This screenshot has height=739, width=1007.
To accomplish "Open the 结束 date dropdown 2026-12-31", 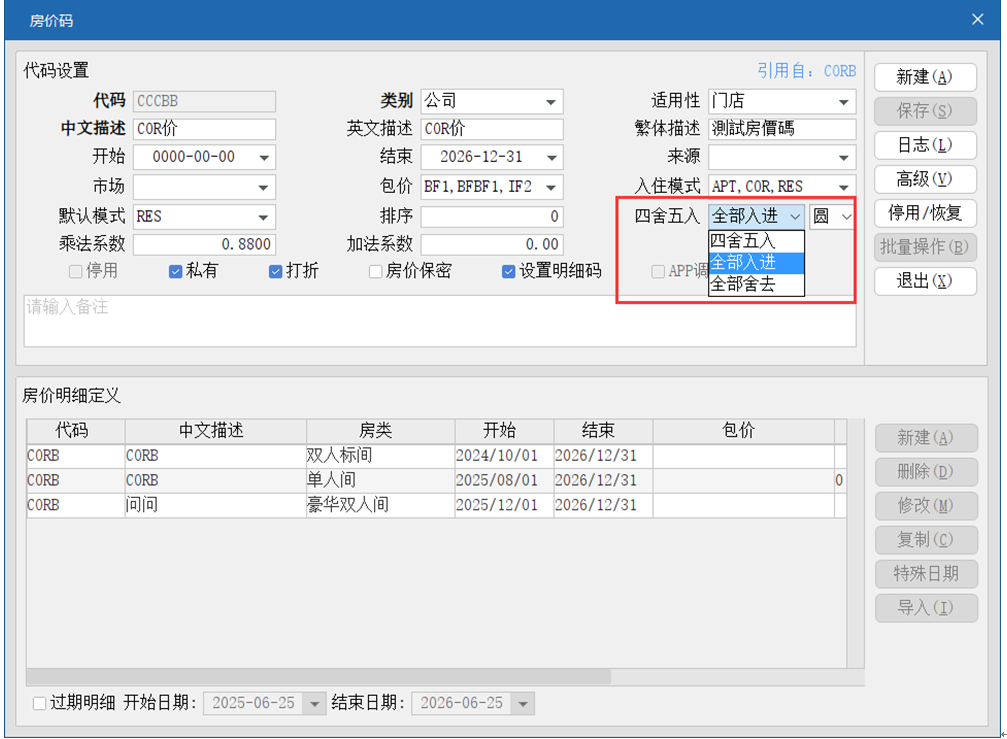I will [552, 157].
